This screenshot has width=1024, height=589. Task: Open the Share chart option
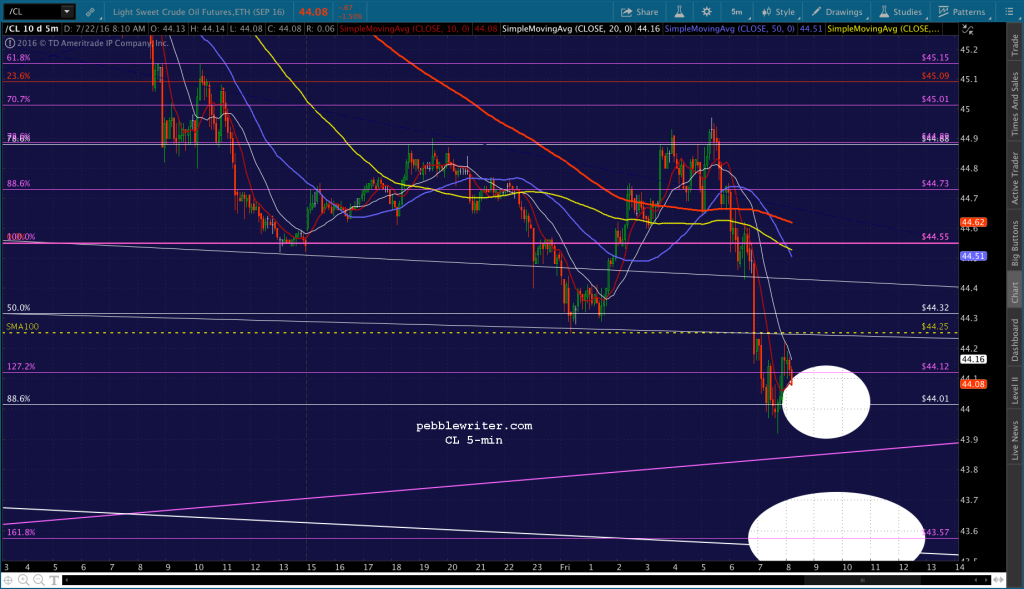point(639,12)
